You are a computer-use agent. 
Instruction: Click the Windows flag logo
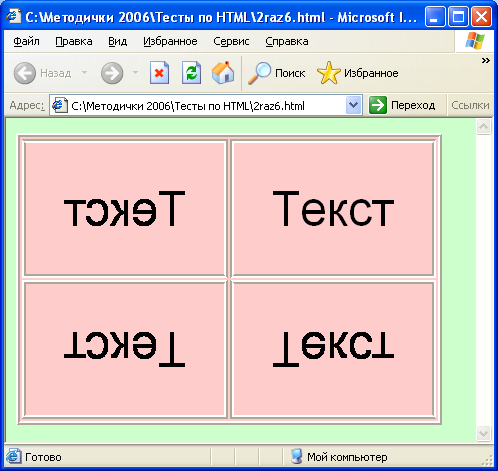point(475,41)
